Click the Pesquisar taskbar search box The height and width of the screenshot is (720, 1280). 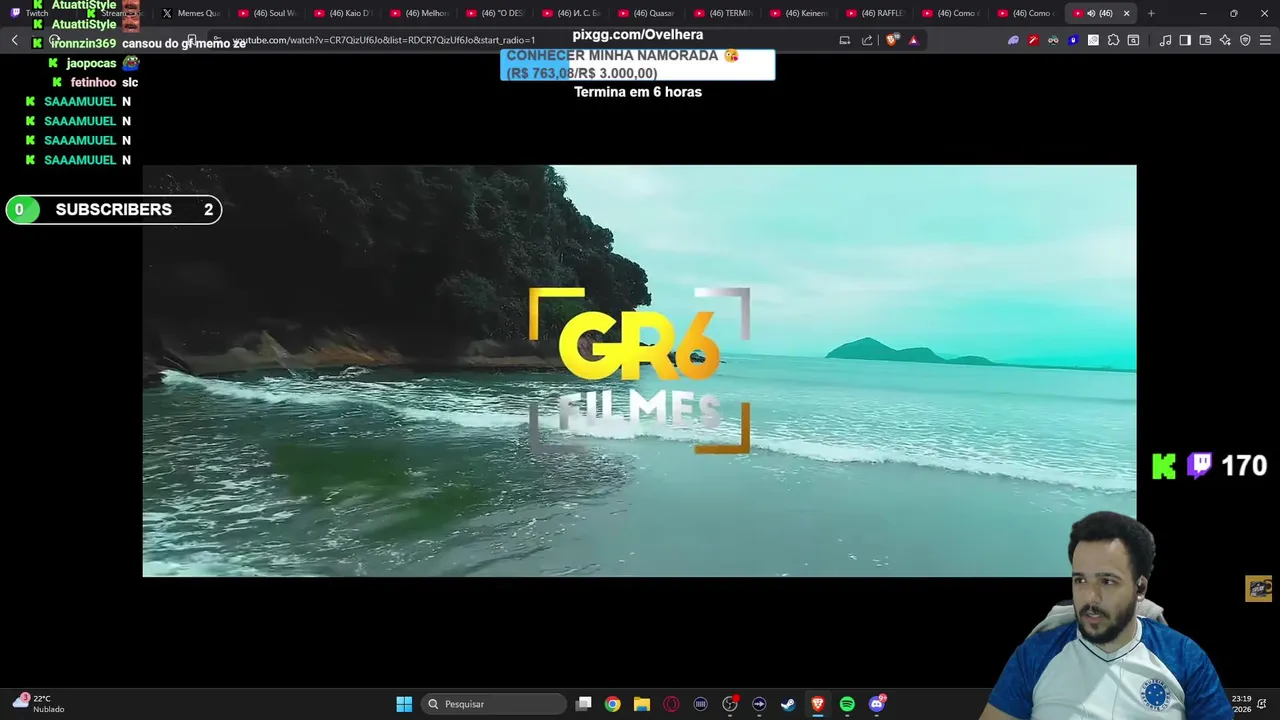click(x=494, y=704)
